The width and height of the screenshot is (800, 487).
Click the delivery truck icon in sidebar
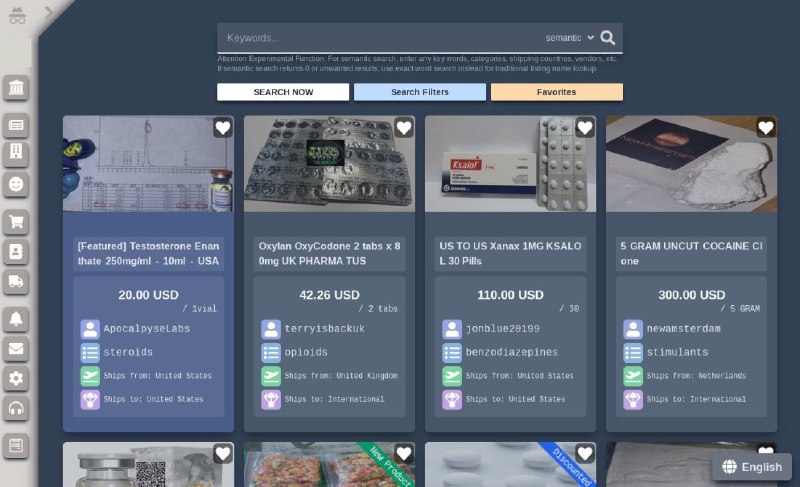tap(17, 283)
